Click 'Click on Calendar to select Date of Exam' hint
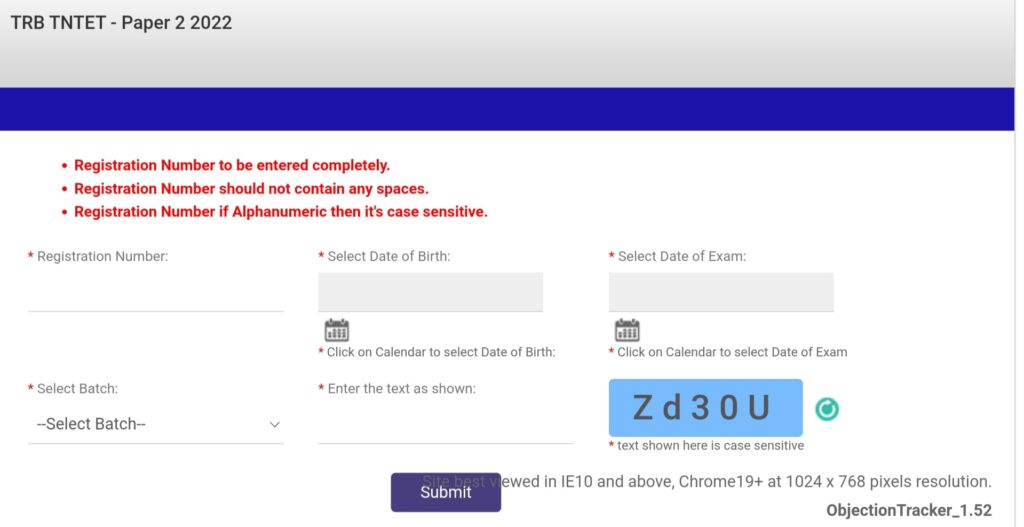The image size is (1024, 527). click(x=732, y=352)
